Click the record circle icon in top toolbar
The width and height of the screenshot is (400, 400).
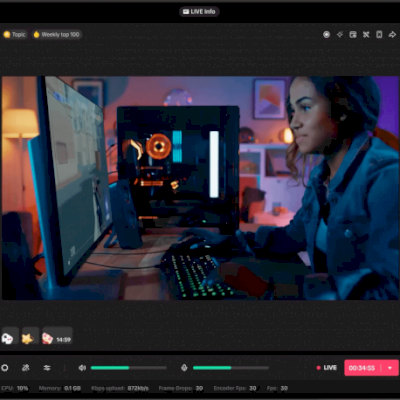(x=326, y=35)
